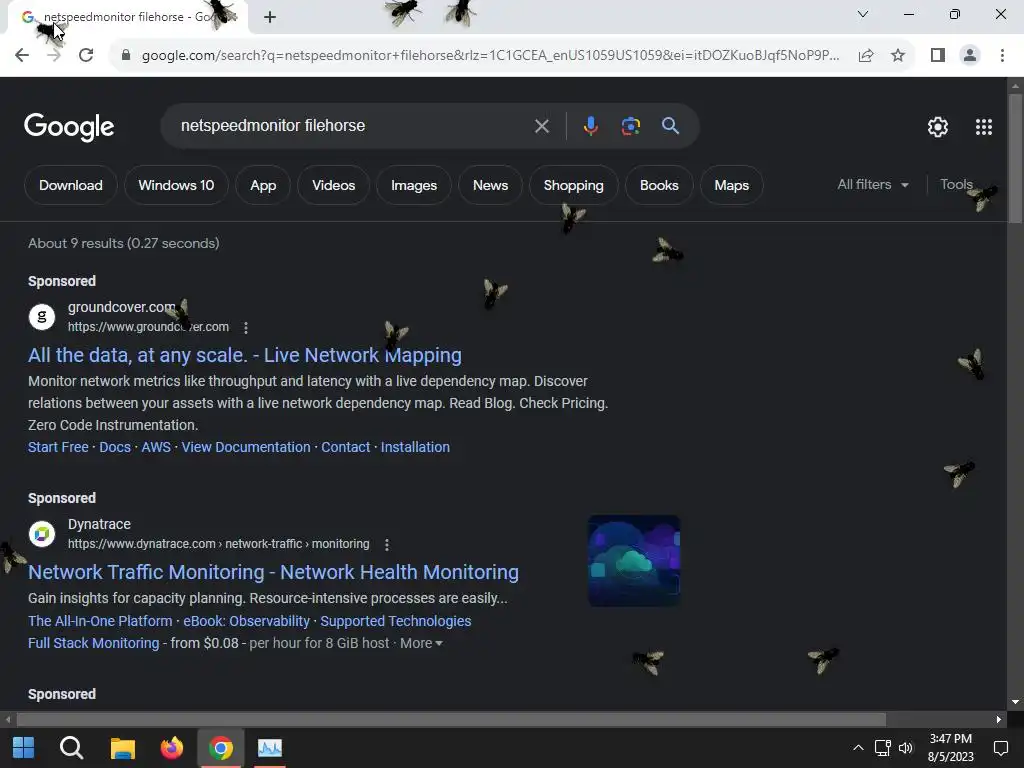Open File Explorer from taskbar
1024x768 pixels.
(x=122, y=748)
